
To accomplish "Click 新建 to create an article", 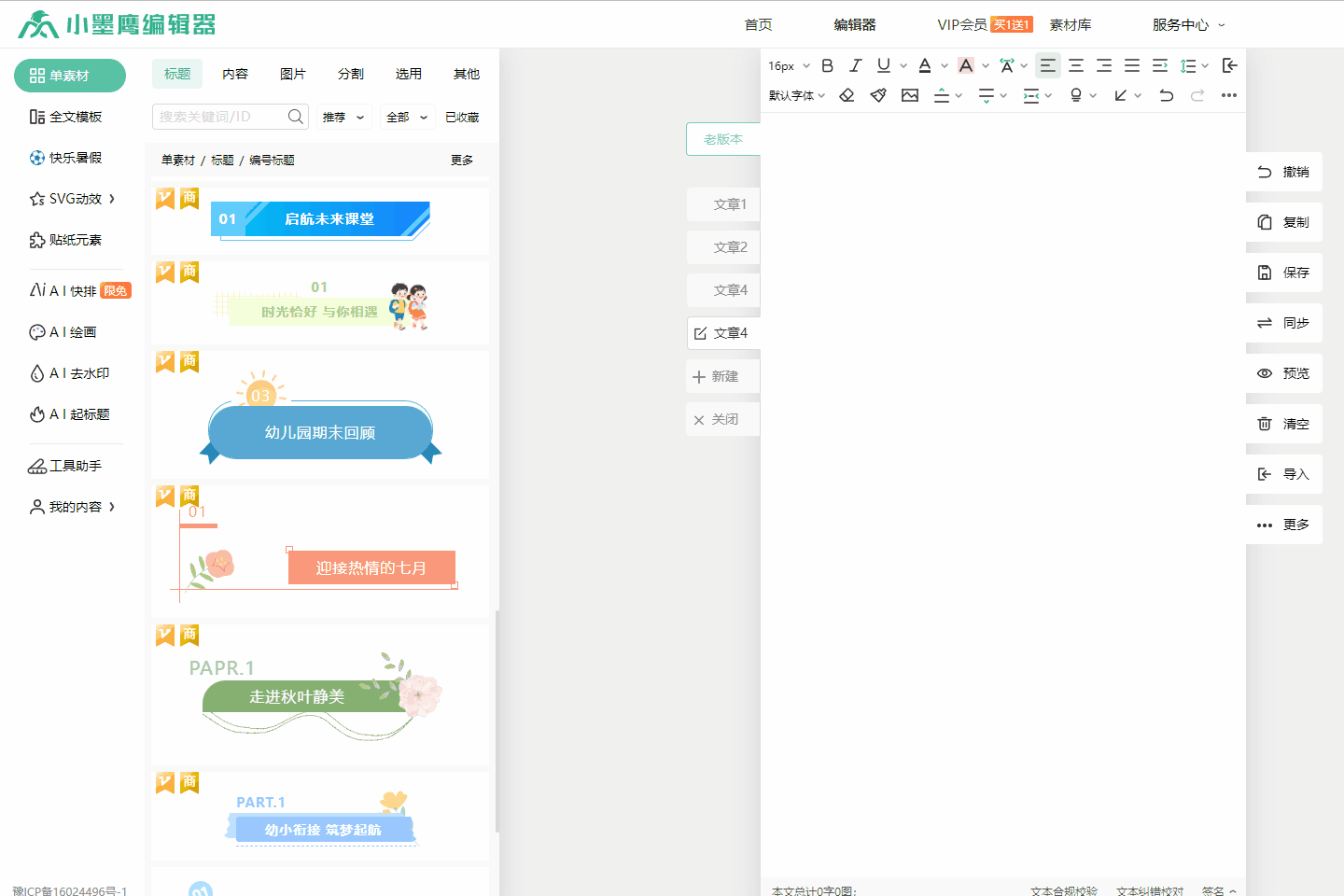I will point(723,376).
